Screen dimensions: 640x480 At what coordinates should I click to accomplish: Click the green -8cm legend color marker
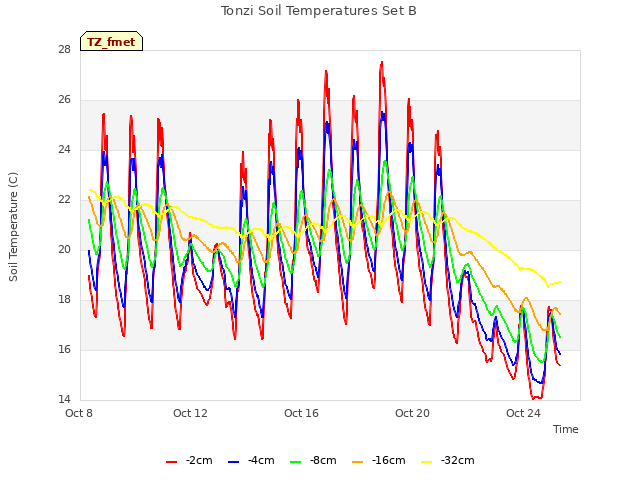pyautogui.click(x=296, y=462)
